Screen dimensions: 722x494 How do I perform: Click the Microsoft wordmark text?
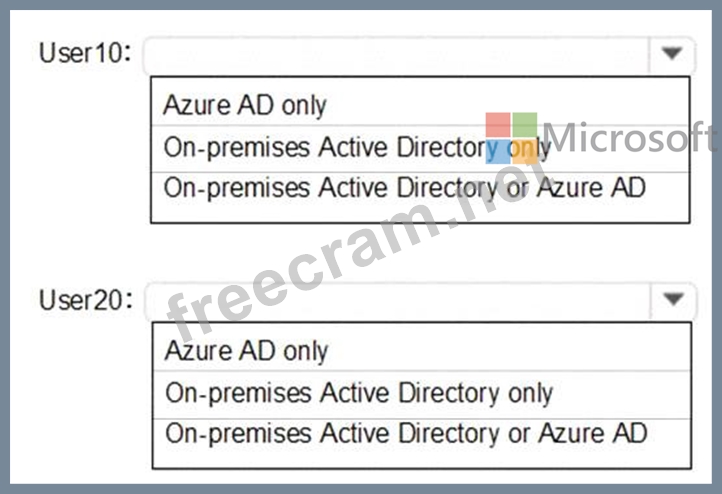(630, 136)
